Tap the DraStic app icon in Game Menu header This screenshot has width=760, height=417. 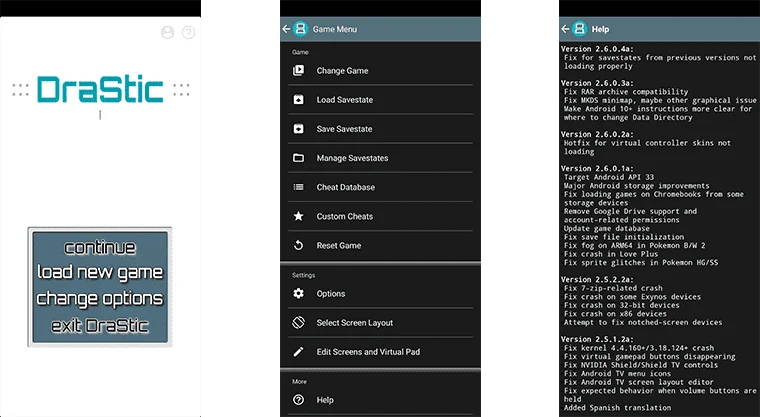[x=301, y=29]
